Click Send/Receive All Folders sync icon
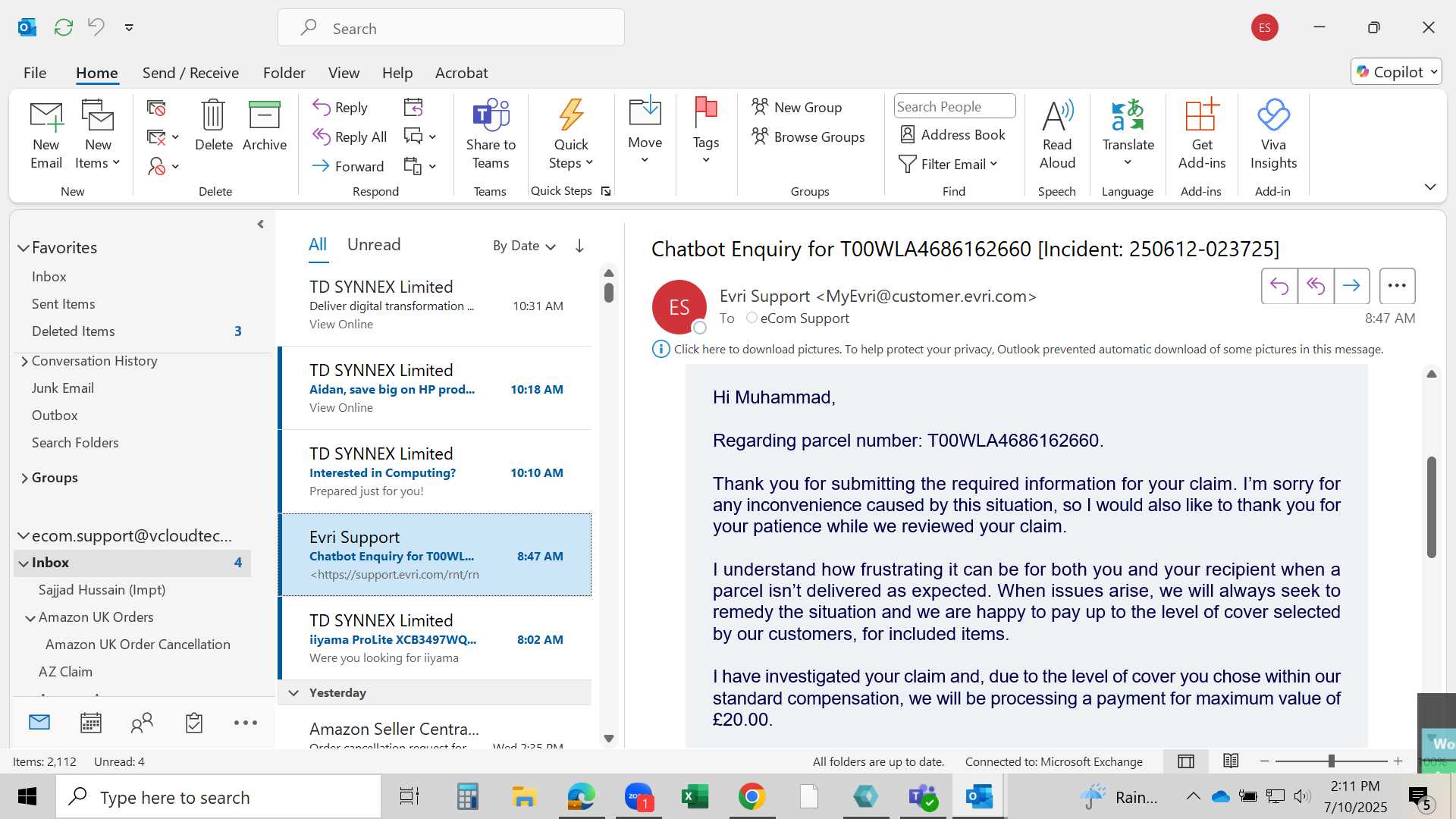Screen dimensions: 1456x819 pos(64,27)
